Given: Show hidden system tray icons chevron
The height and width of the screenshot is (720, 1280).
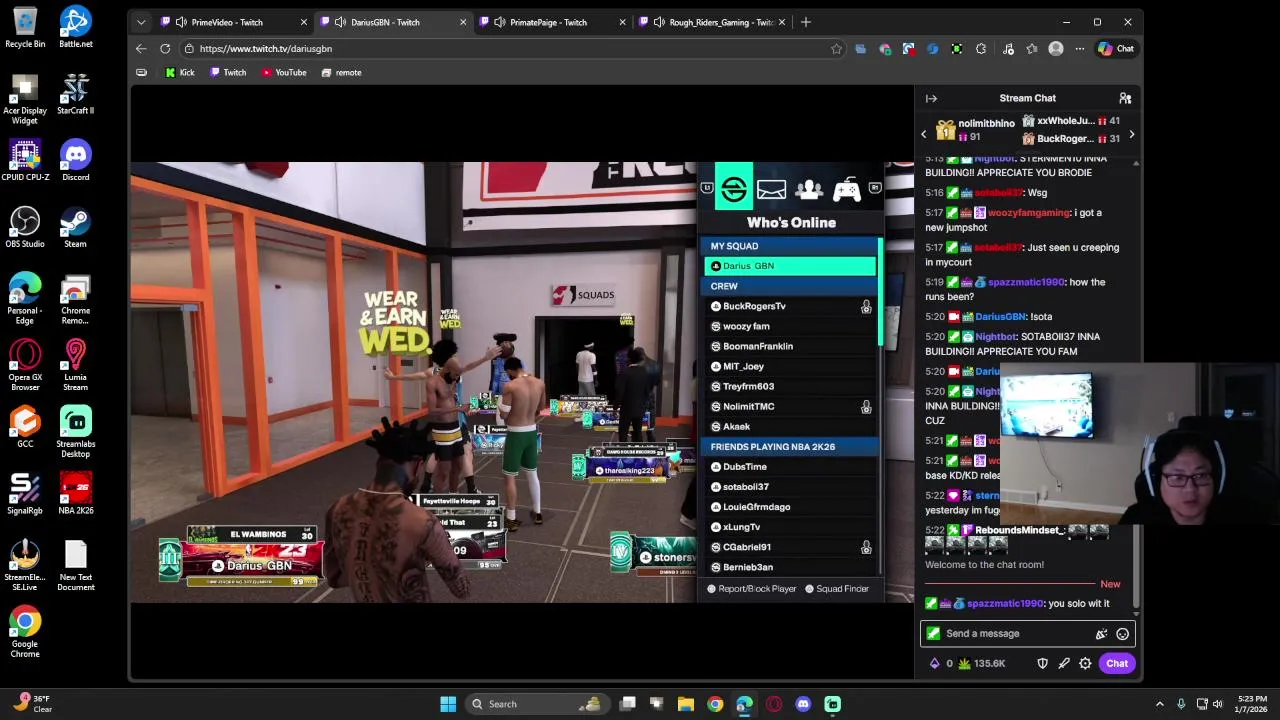Looking at the screenshot, I should [1160, 704].
